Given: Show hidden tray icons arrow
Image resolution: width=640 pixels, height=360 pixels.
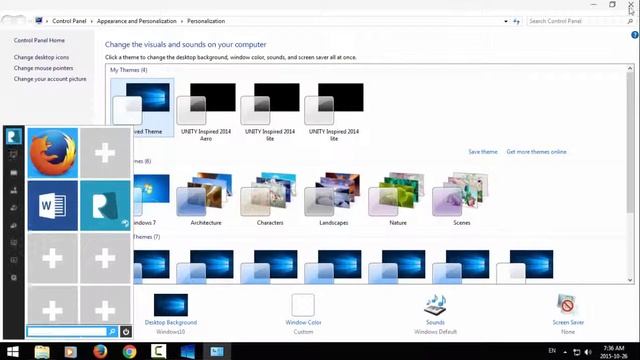Looking at the screenshot, I should tap(565, 352).
